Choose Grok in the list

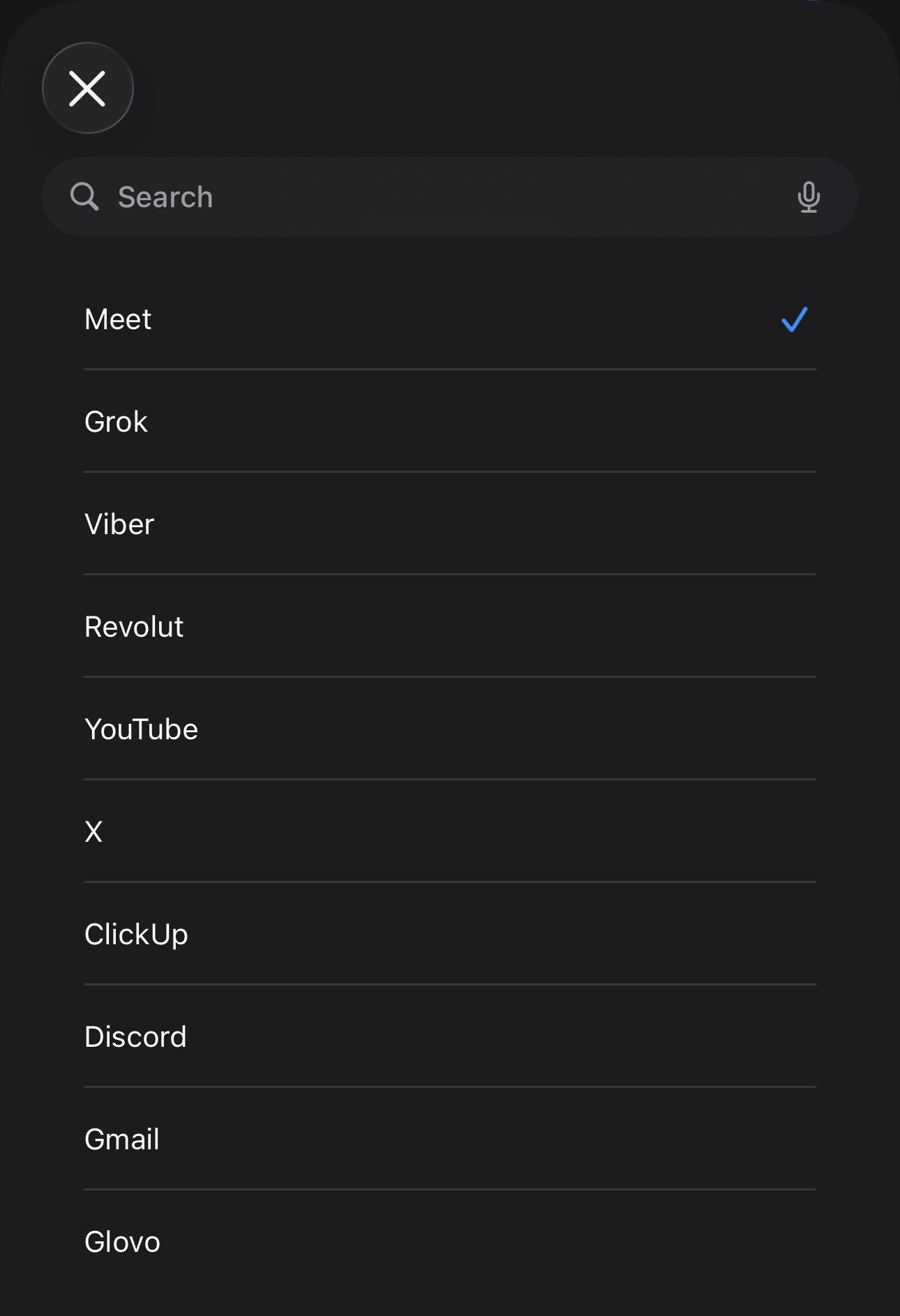pos(117,422)
